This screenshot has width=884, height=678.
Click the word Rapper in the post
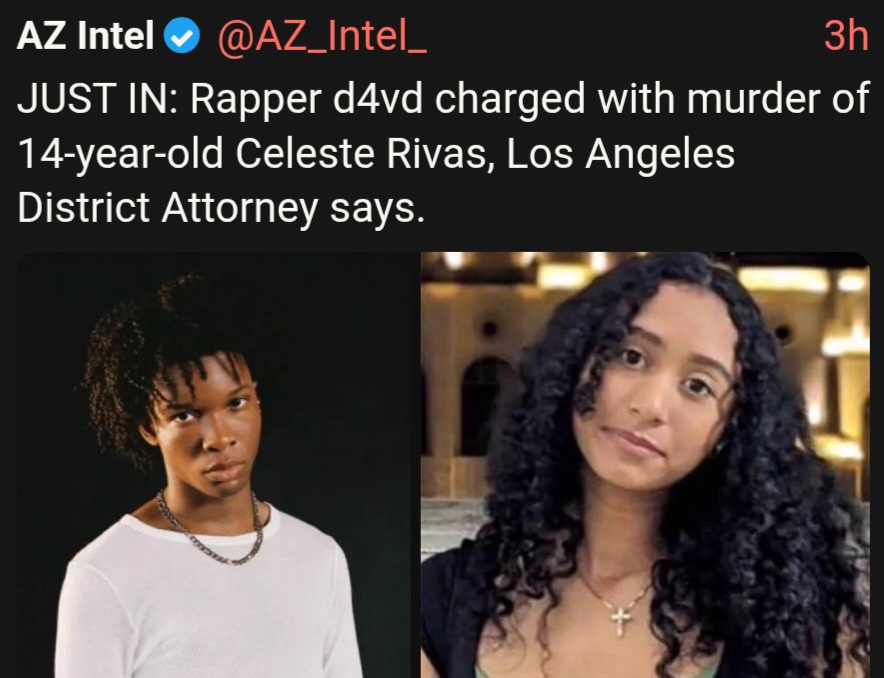pos(255,100)
